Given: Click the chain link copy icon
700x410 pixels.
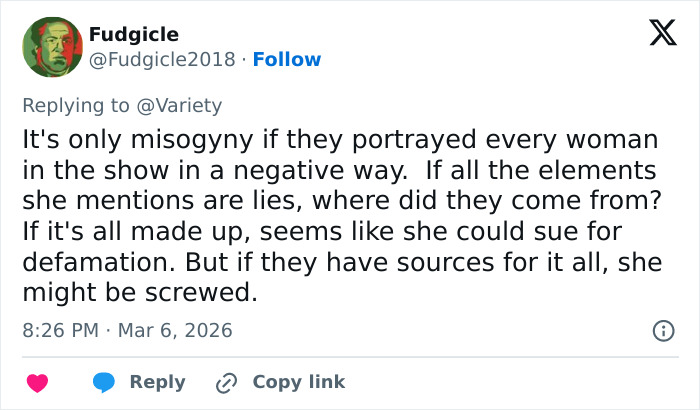Looking at the screenshot, I should click(x=227, y=382).
